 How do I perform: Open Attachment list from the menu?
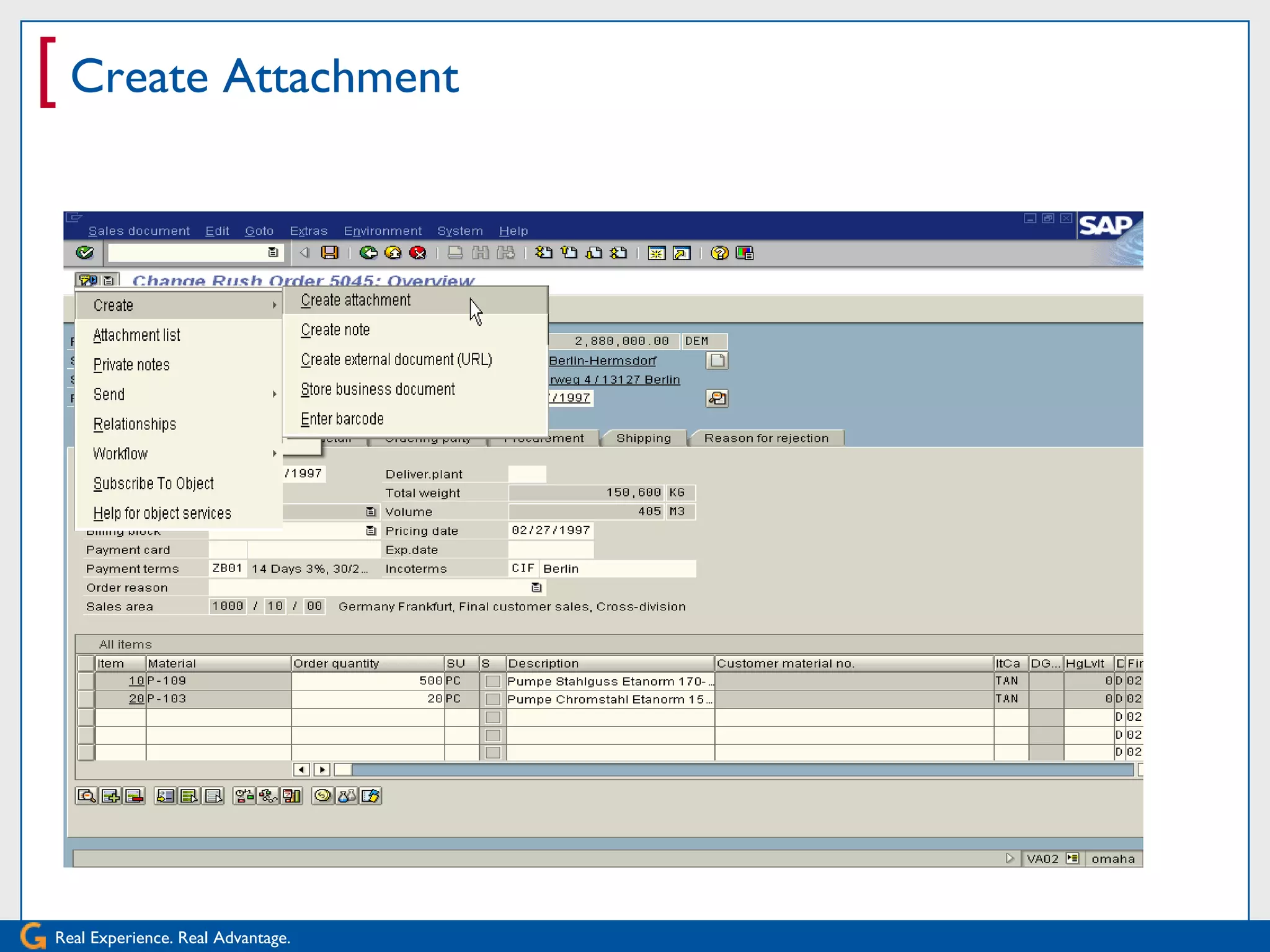(179, 335)
